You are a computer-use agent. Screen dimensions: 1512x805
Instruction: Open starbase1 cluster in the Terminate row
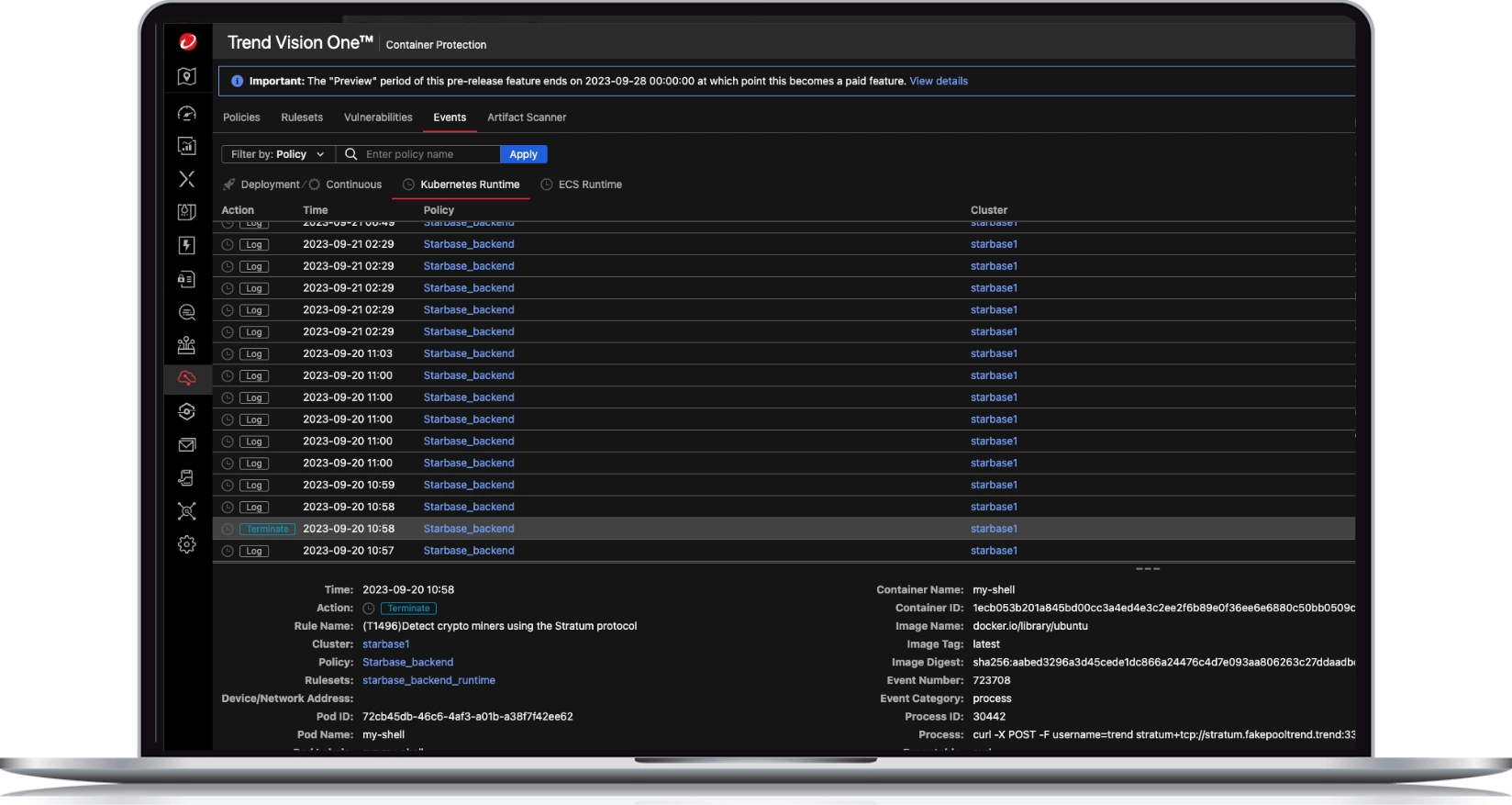point(994,529)
